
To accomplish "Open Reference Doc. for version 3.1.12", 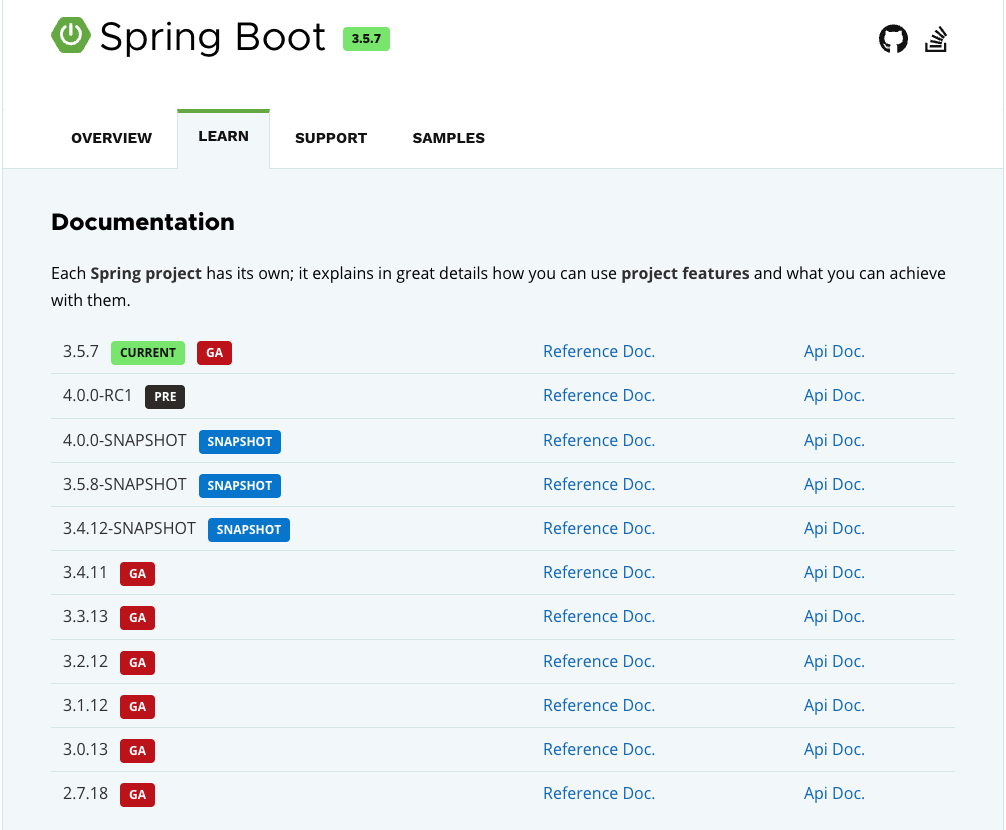I will point(599,706).
